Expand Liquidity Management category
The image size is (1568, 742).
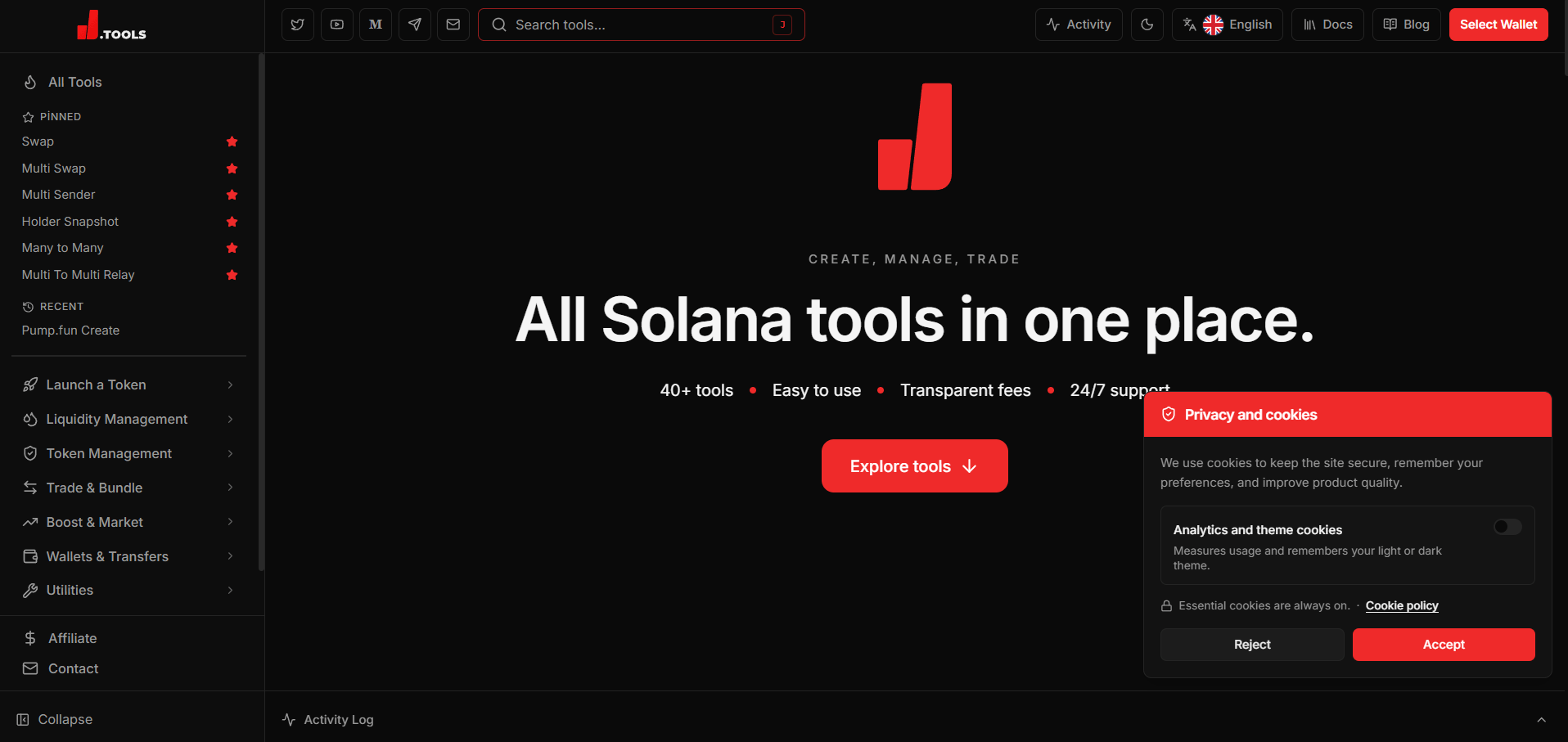129,419
